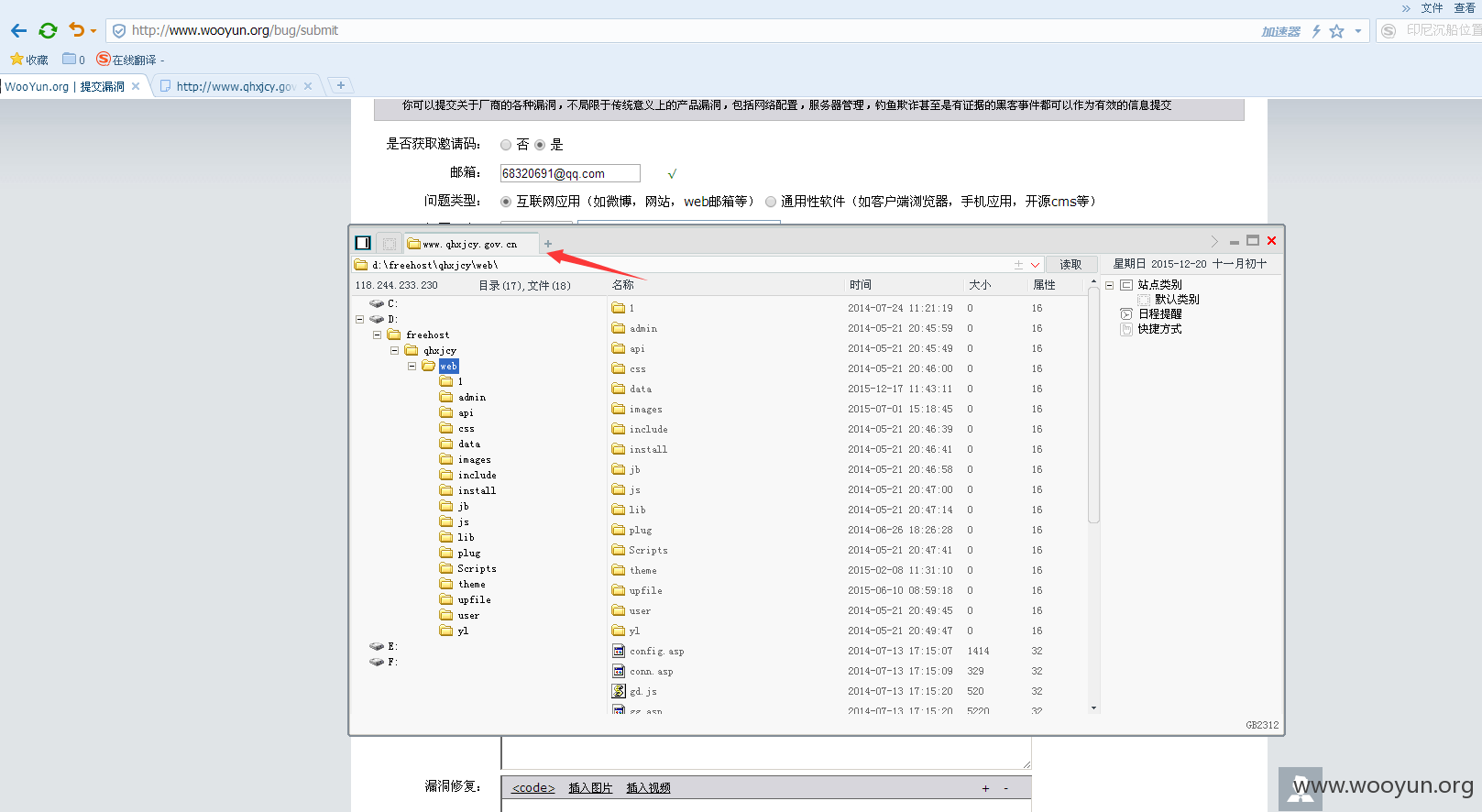Collapse the freehost folder node
The image size is (1482, 812).
[x=377, y=335]
